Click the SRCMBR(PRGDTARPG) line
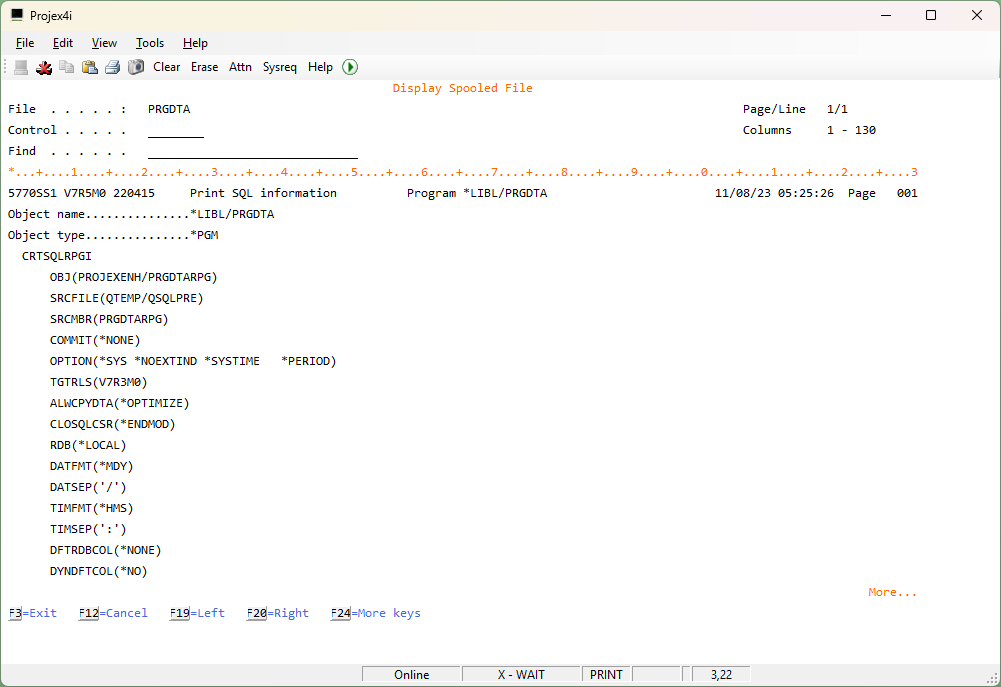Viewport: 1001px width, 687px height. pyautogui.click(x=109, y=319)
